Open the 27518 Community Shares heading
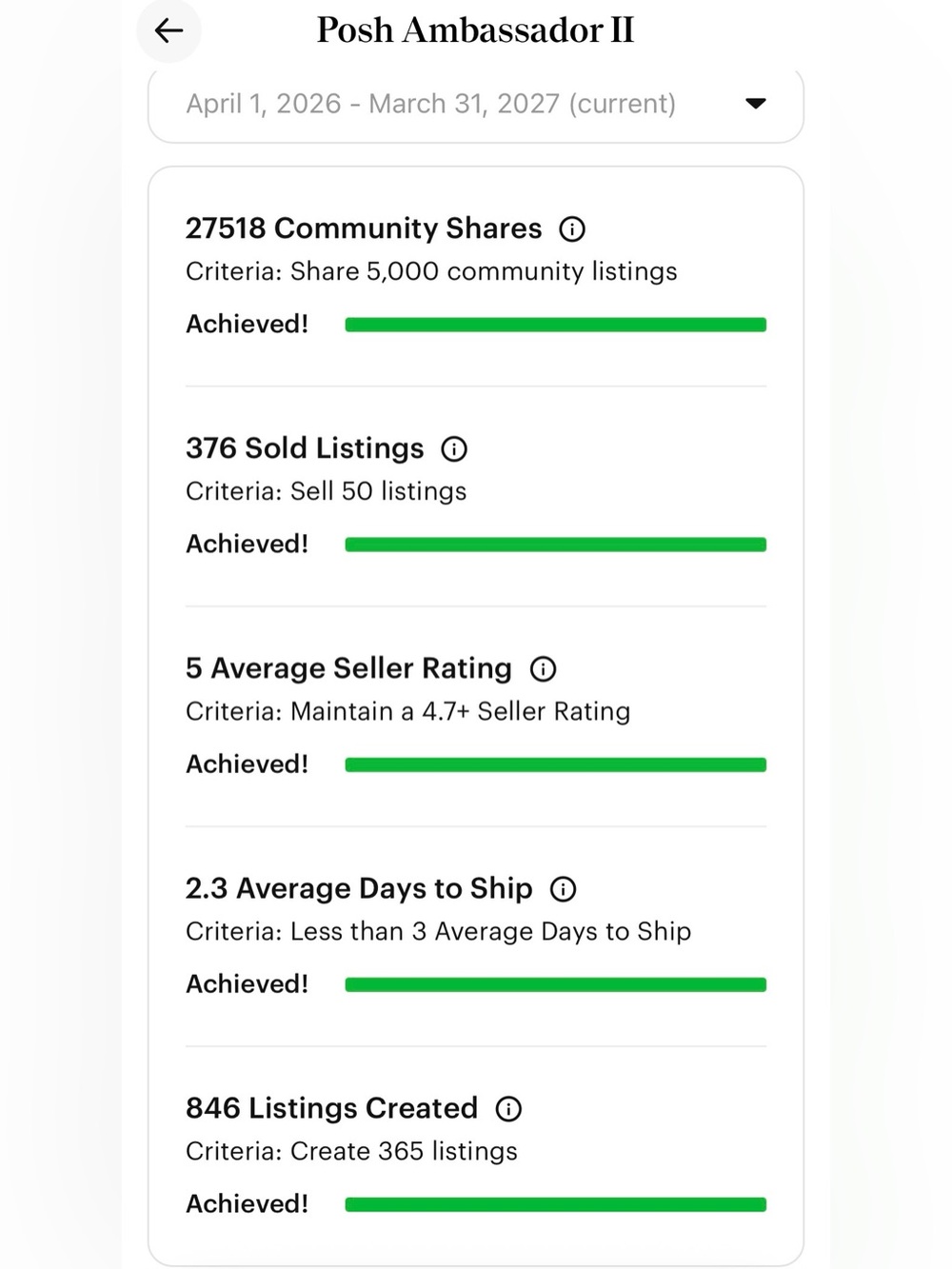 coord(364,228)
